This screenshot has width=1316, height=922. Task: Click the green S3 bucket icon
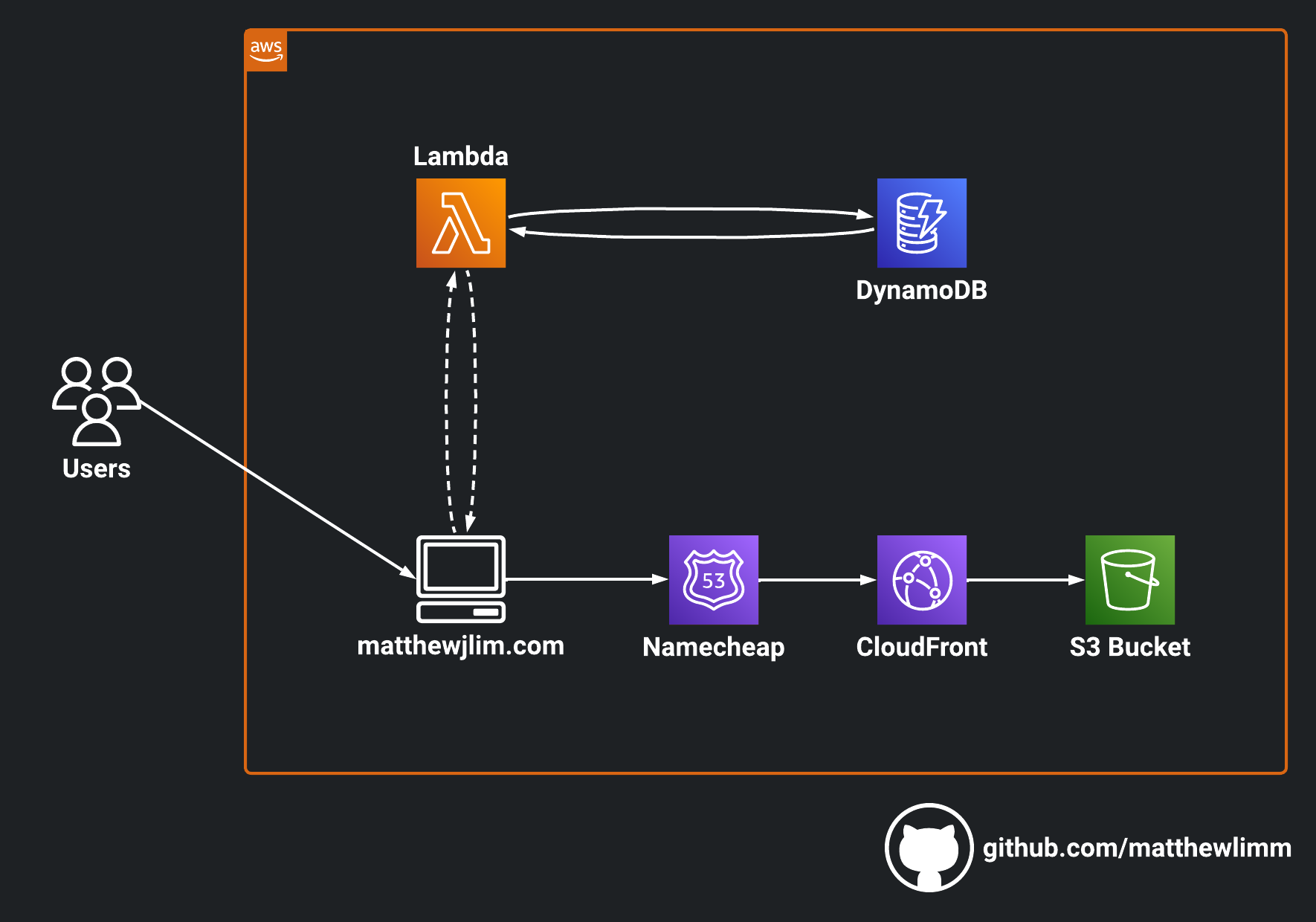coord(1130,580)
